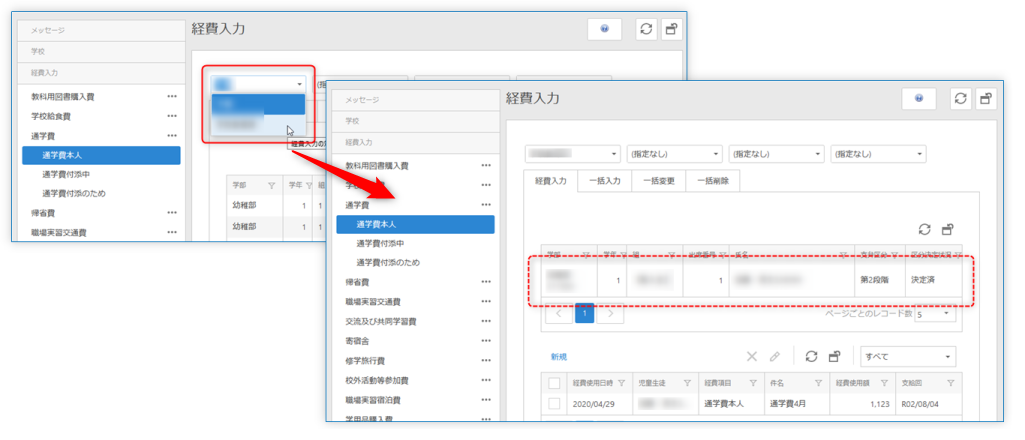Open the 学校 section in front window sidebar
Screen dimensions: 1025x440
416,121
